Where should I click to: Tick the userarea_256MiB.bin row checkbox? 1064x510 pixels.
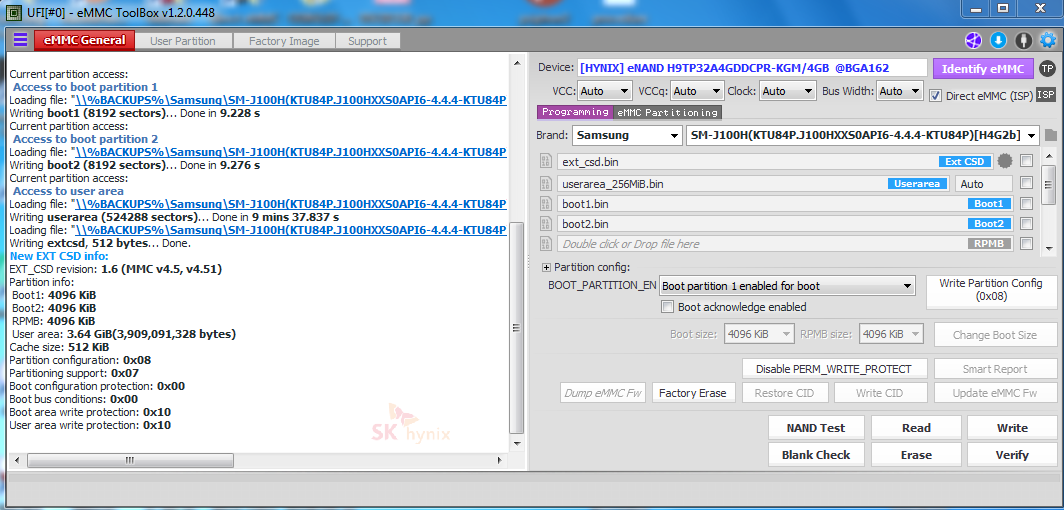[1027, 182]
